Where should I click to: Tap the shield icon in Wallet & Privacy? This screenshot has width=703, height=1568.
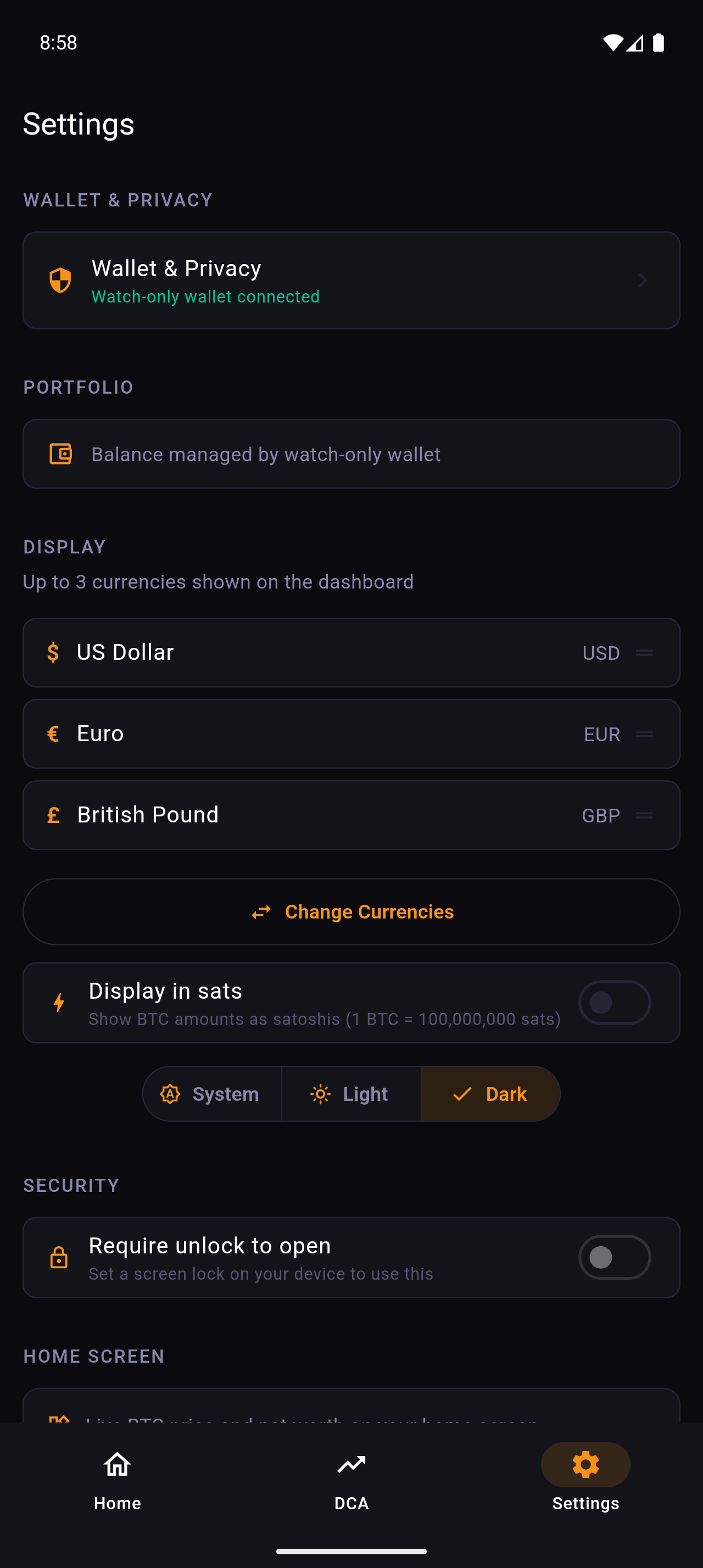(x=60, y=280)
